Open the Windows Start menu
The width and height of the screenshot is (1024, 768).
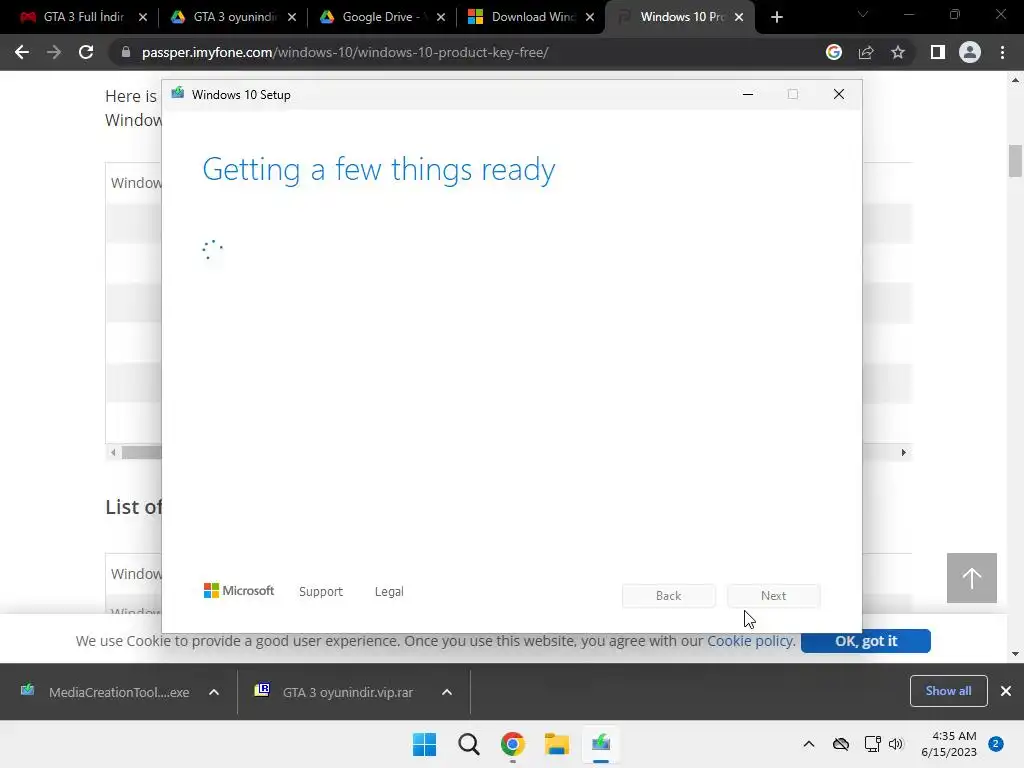(424, 744)
